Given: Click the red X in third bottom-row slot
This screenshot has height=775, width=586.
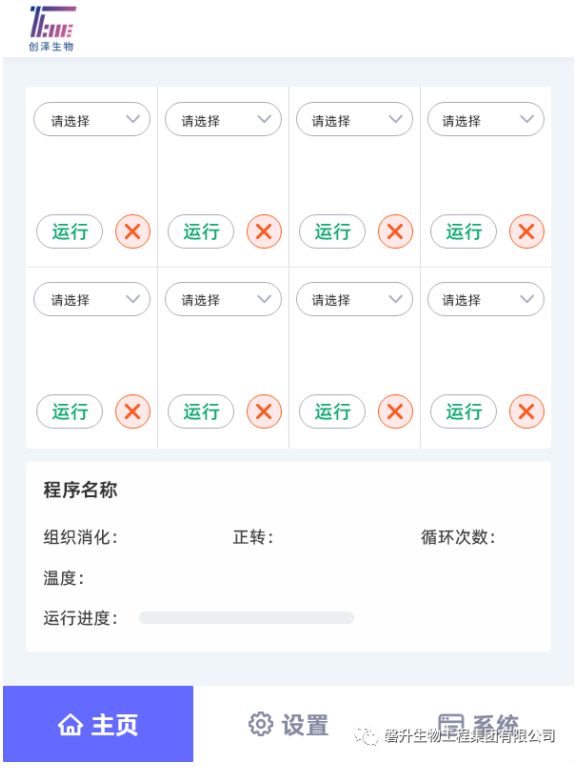Looking at the screenshot, I should pyautogui.click(x=395, y=411).
